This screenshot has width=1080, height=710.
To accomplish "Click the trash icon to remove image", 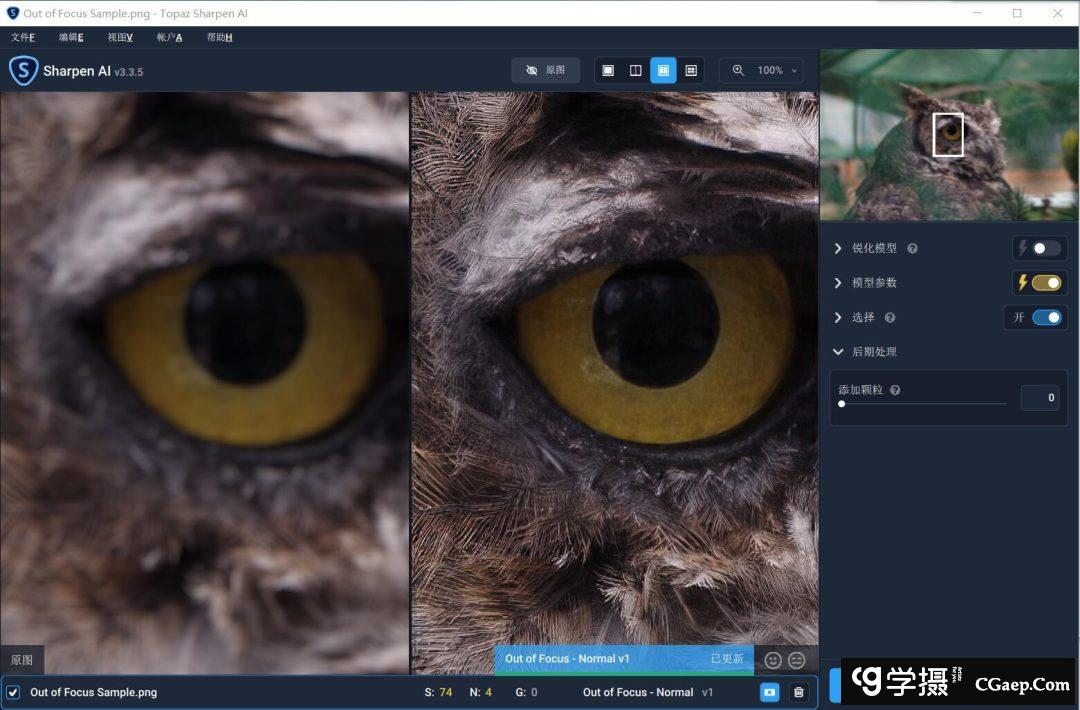I will pos(798,692).
